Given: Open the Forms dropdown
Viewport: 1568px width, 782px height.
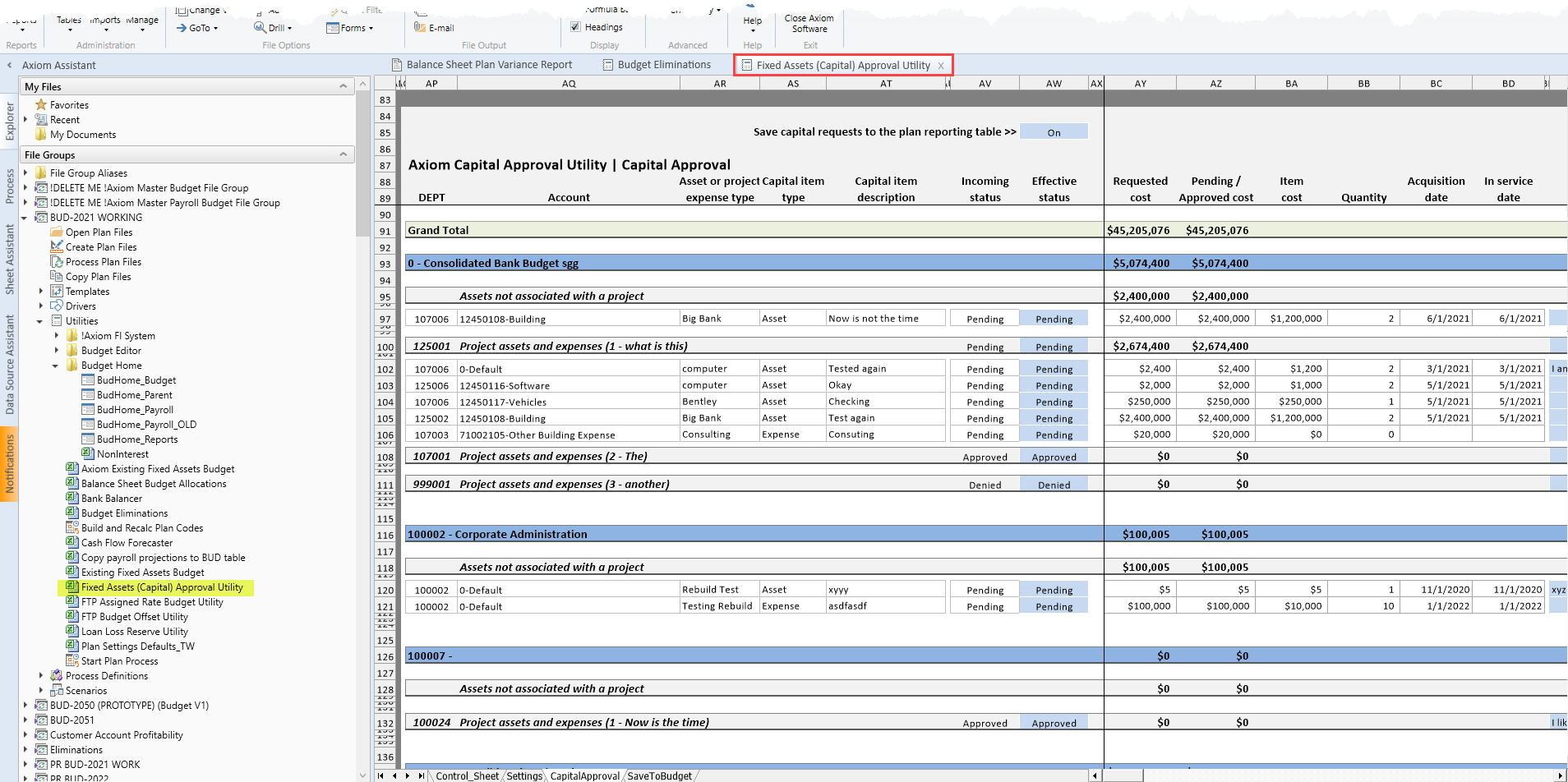Looking at the screenshot, I should click(x=350, y=28).
